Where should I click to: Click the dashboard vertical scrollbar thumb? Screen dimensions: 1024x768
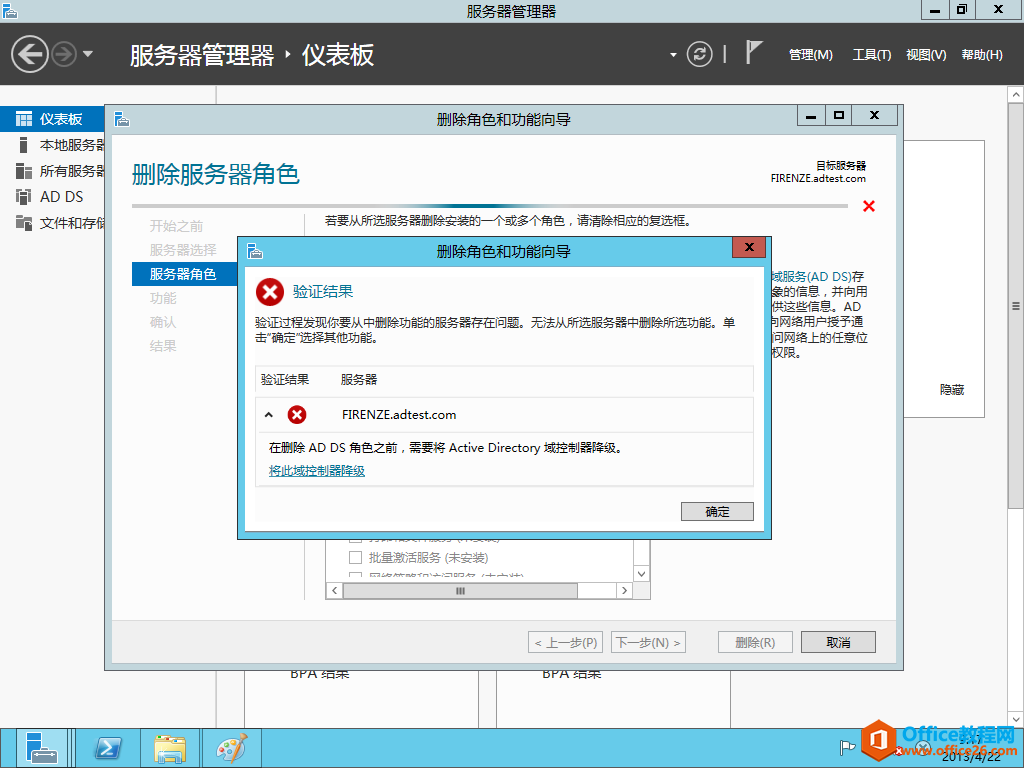pyautogui.click(x=1016, y=306)
